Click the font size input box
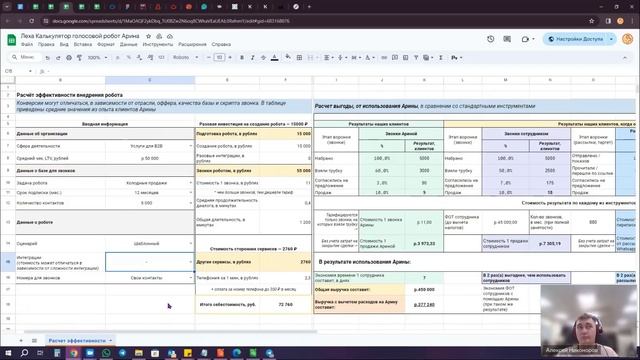640x360 pixels. [x=219, y=58]
